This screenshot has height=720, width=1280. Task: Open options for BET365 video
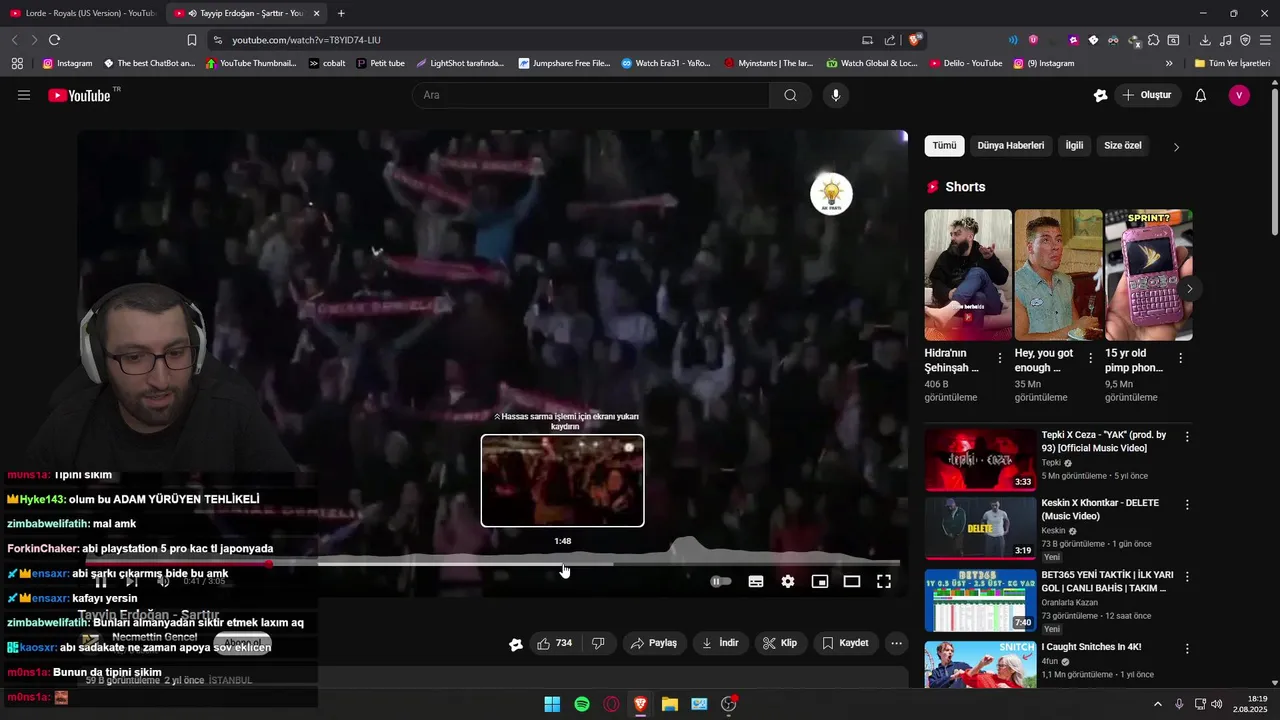1187,577
